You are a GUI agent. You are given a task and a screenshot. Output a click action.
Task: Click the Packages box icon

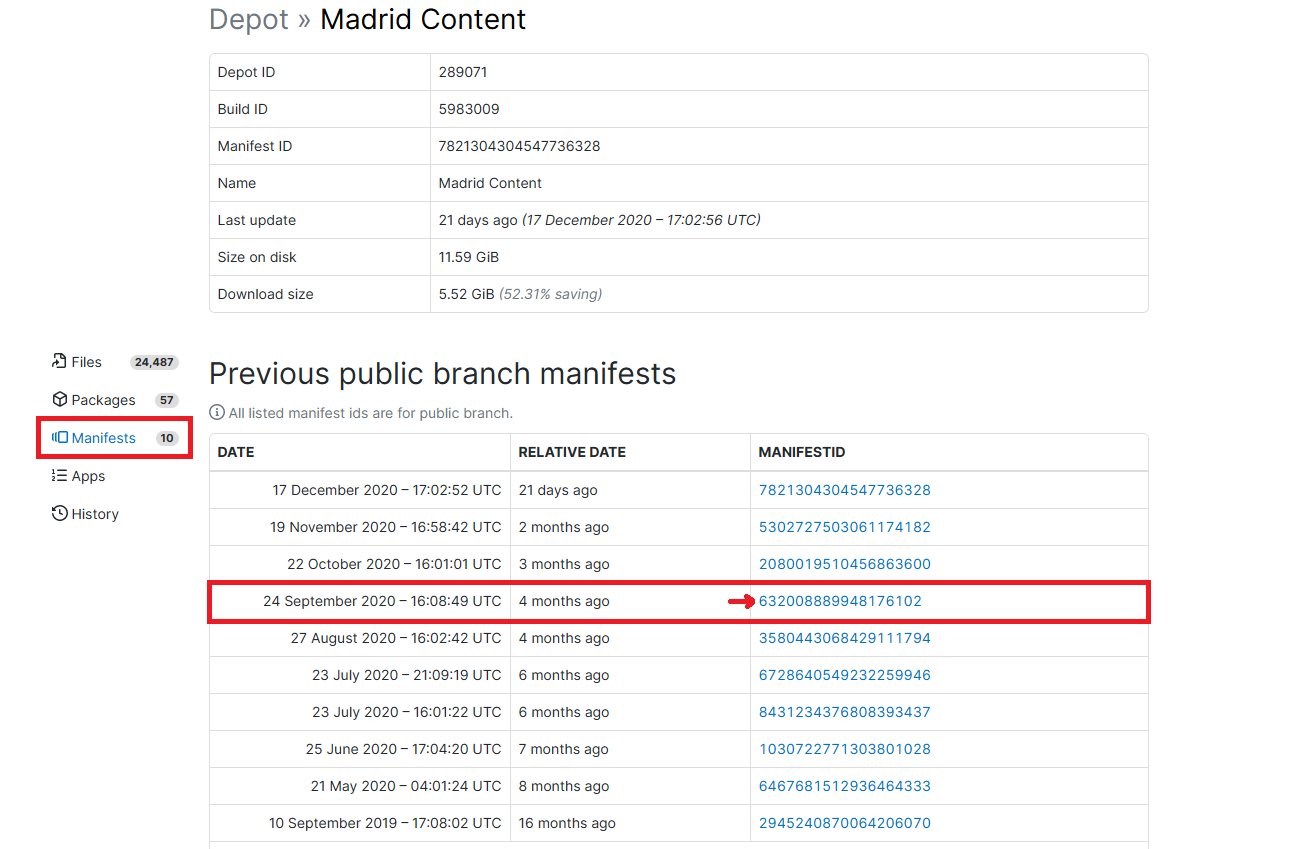click(59, 400)
